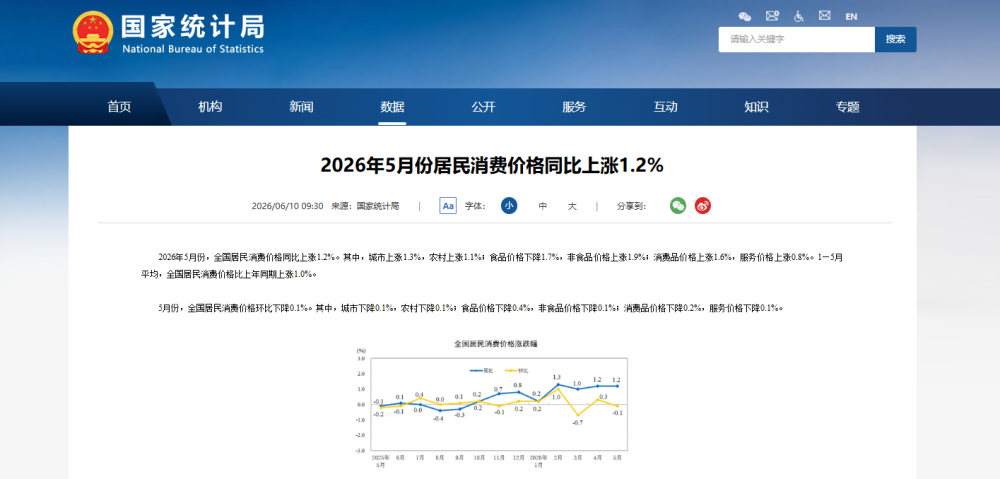The height and width of the screenshot is (479, 1000).
Task: Click the plain envelope mail icon
Action: tap(825, 15)
